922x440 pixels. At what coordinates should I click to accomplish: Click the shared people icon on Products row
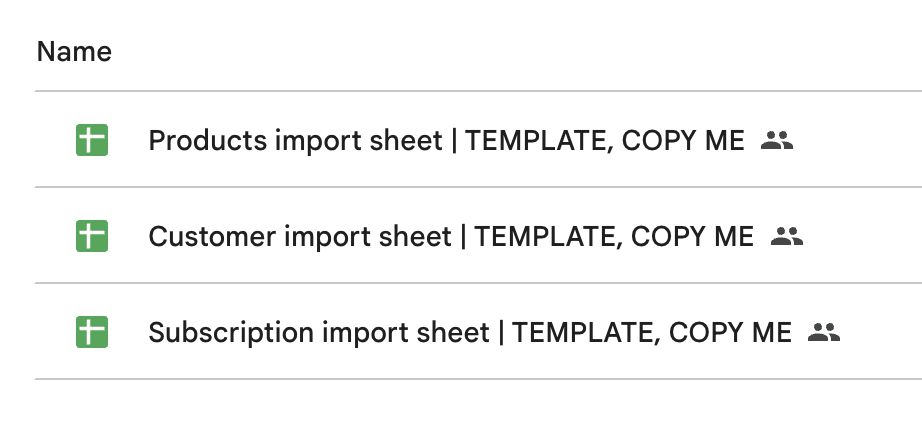[x=776, y=140]
